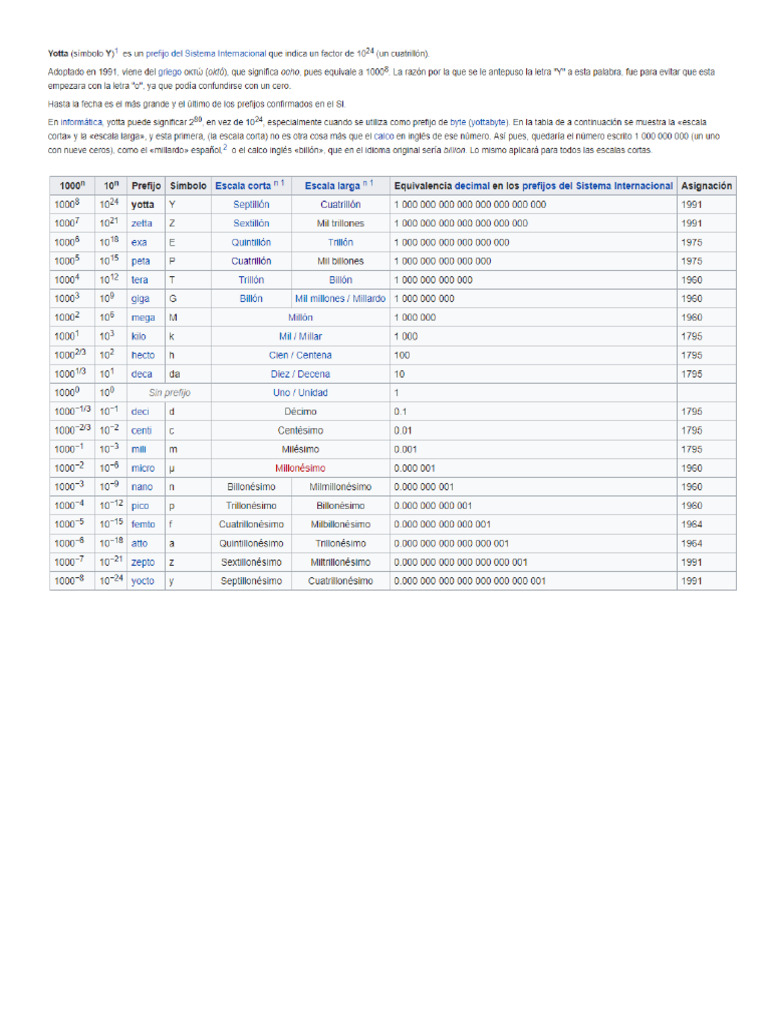The image size is (768, 1024).
Task: Click the 'Mil millones / Millardo' link
Action: pyautogui.click(x=340, y=298)
